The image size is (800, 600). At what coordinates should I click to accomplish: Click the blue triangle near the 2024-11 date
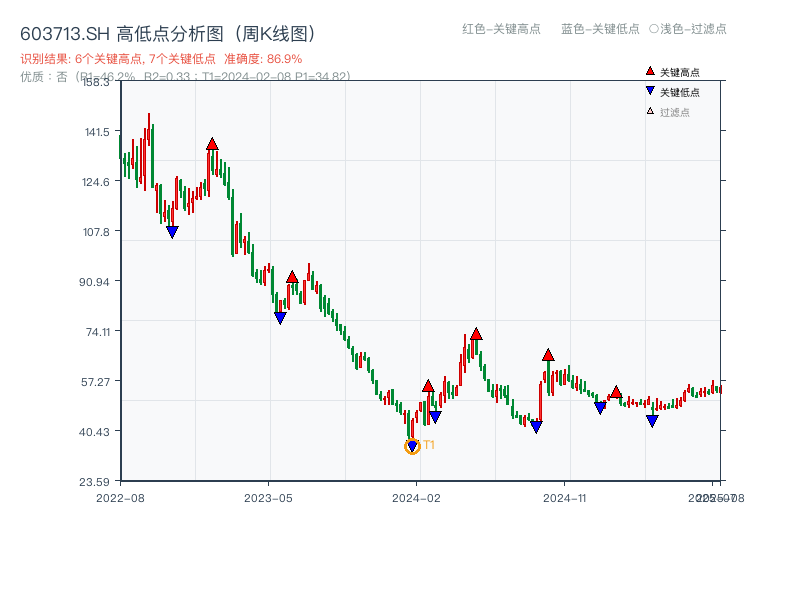(600, 407)
